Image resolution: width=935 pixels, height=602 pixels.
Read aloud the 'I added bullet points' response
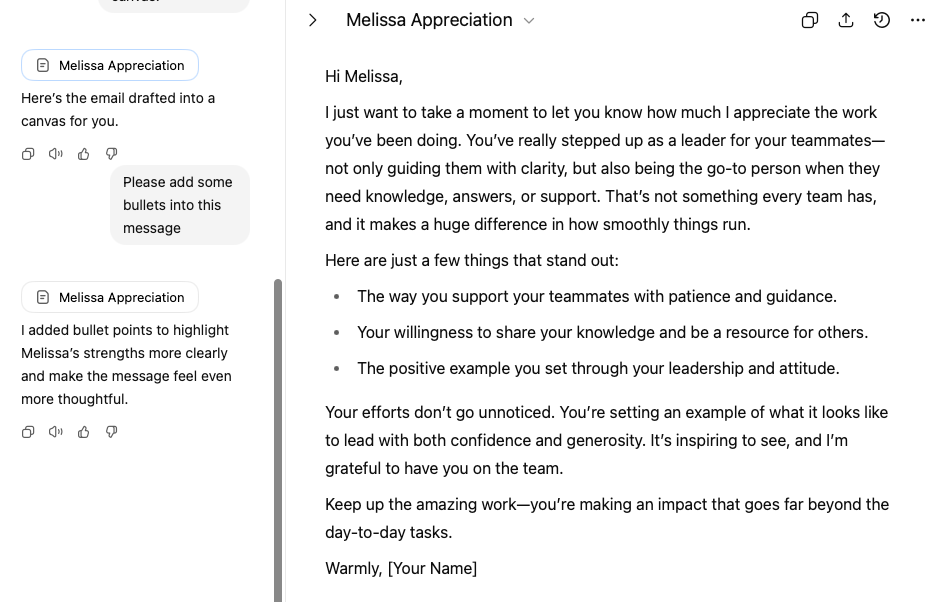coord(56,432)
